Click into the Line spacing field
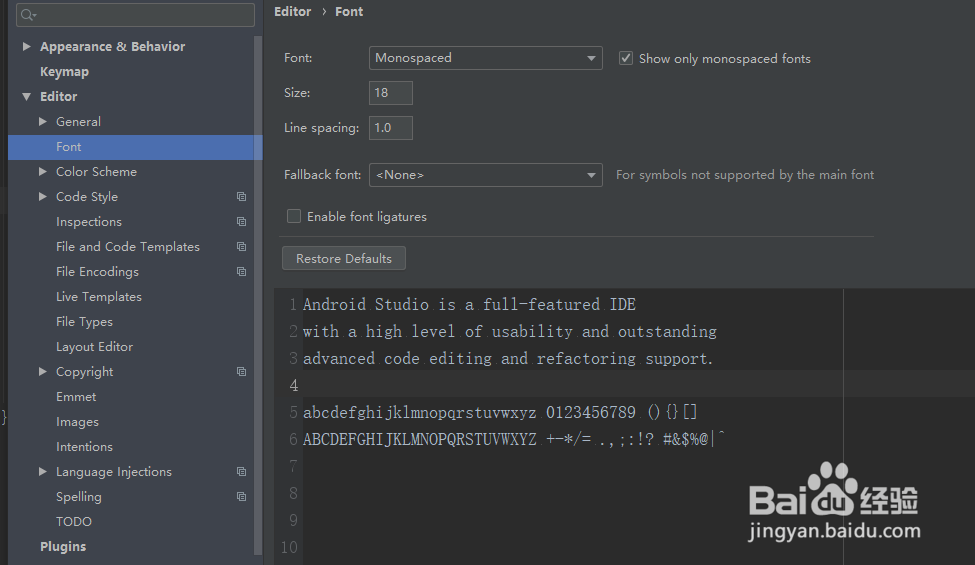 pos(390,128)
